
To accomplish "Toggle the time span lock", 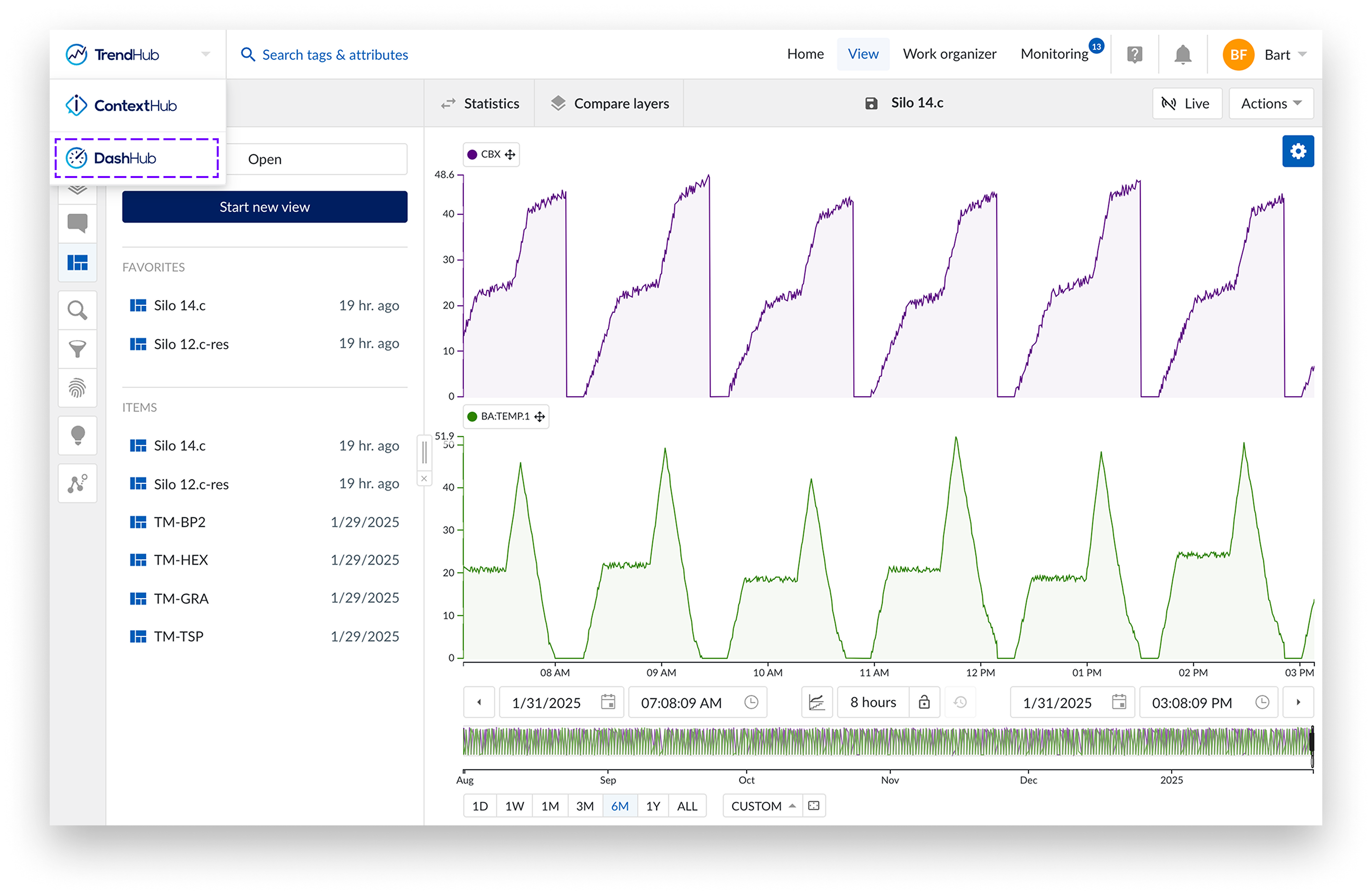I will pyautogui.click(x=924, y=702).
